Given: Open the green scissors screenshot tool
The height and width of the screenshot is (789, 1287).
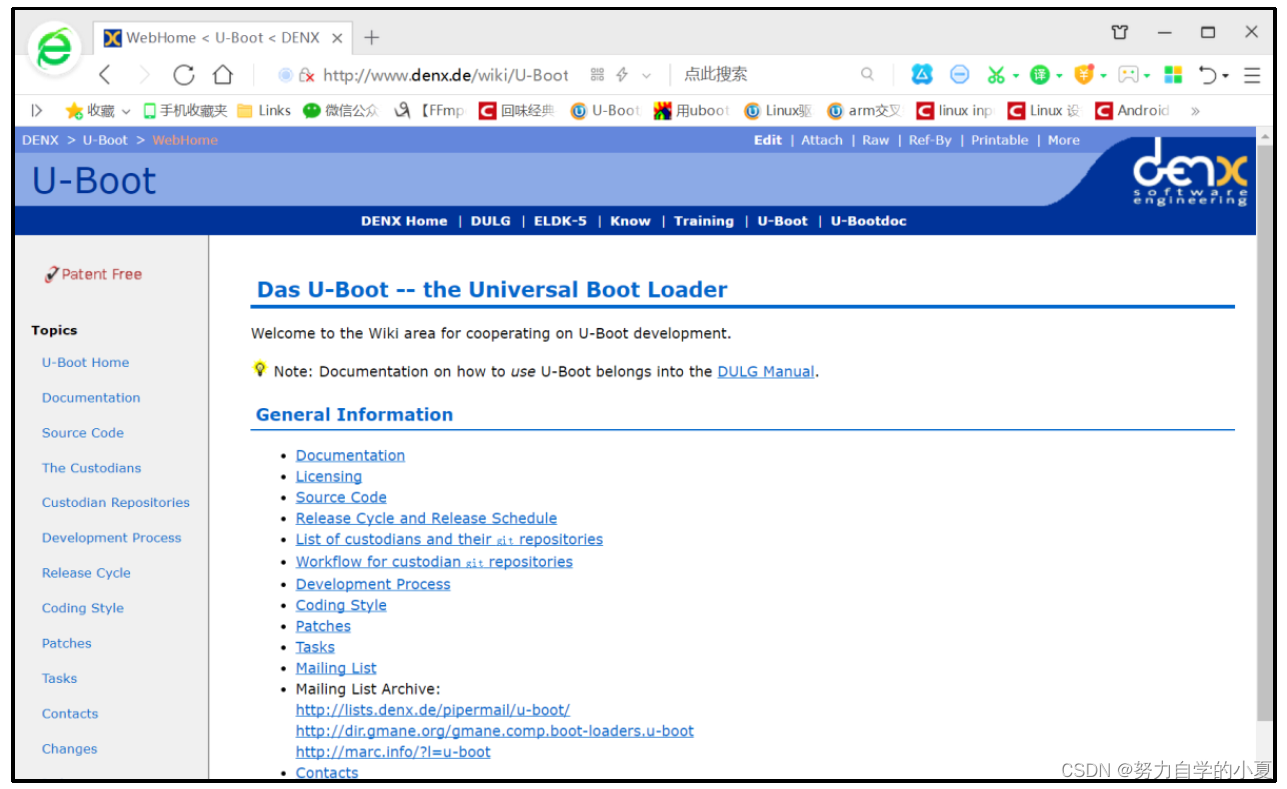Looking at the screenshot, I should [995, 74].
